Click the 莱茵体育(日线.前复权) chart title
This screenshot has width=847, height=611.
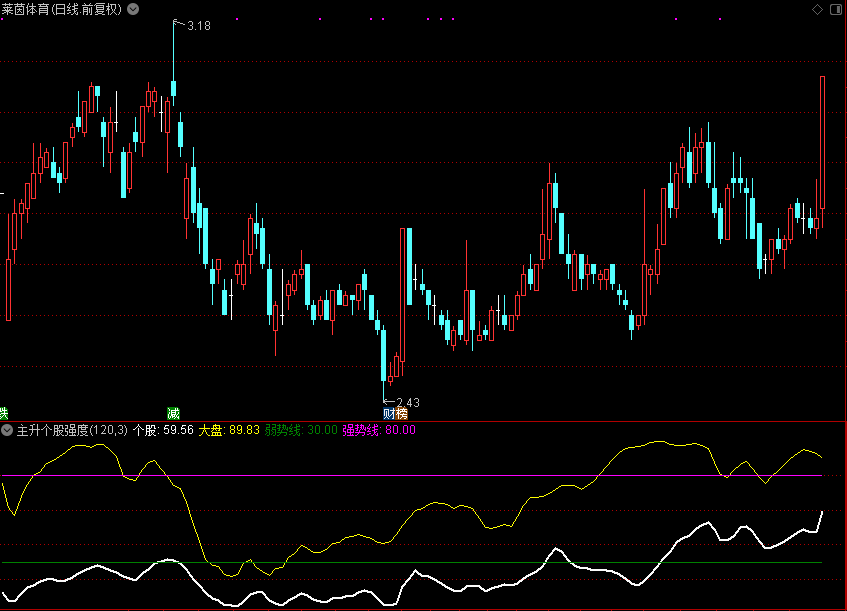[x=62, y=9]
